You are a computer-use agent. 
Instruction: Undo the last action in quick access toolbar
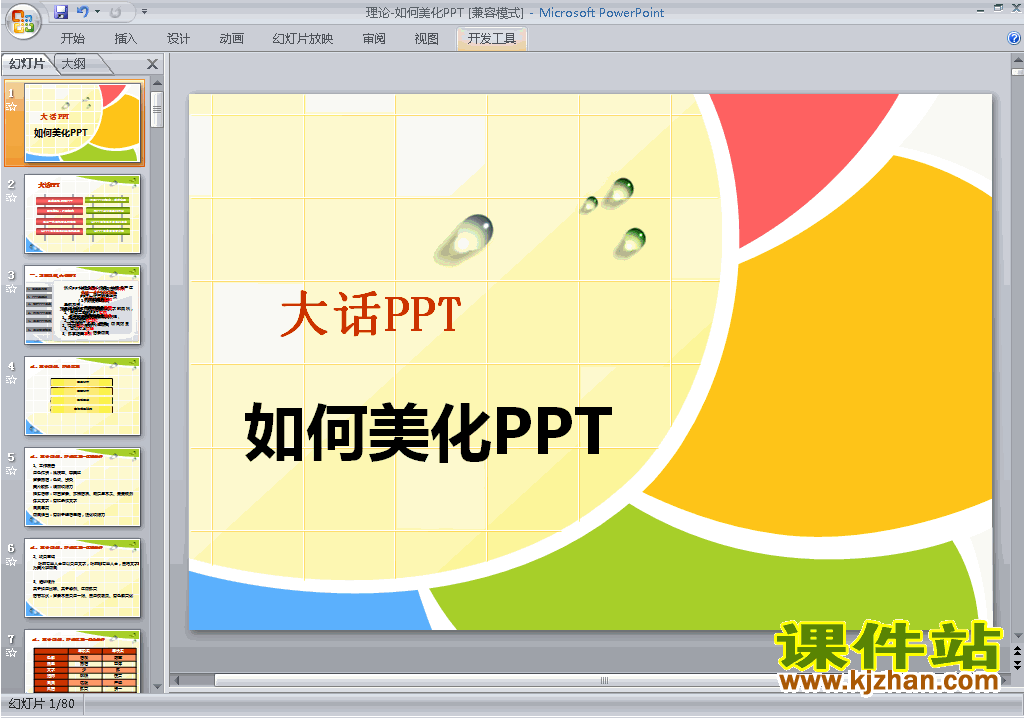82,12
